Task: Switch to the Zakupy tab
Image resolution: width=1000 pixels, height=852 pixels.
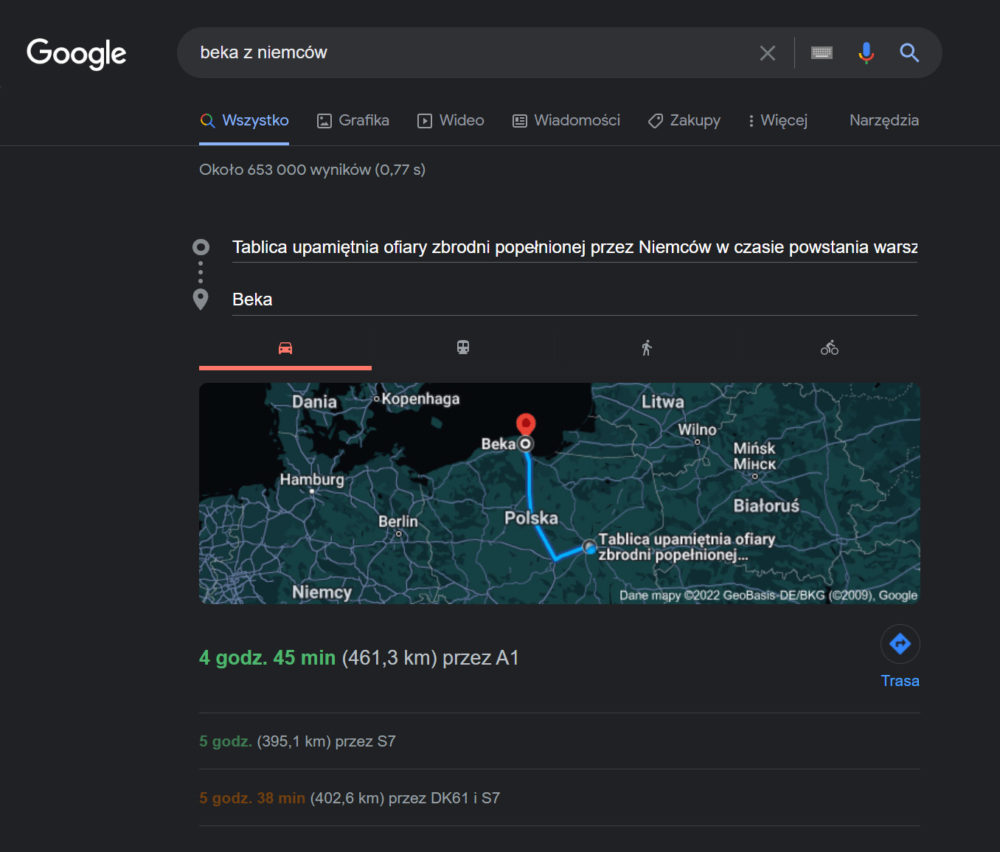Action: 684,121
